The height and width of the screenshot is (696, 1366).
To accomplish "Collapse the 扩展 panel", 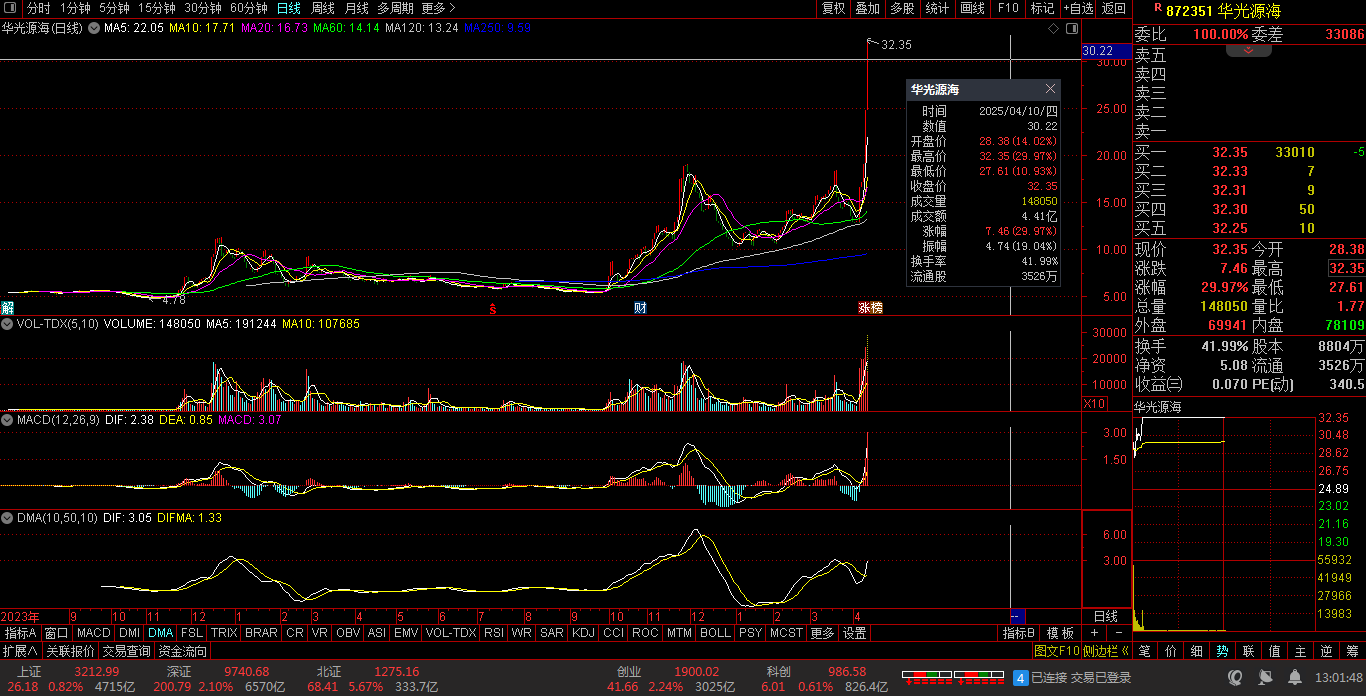I will 20,651.
